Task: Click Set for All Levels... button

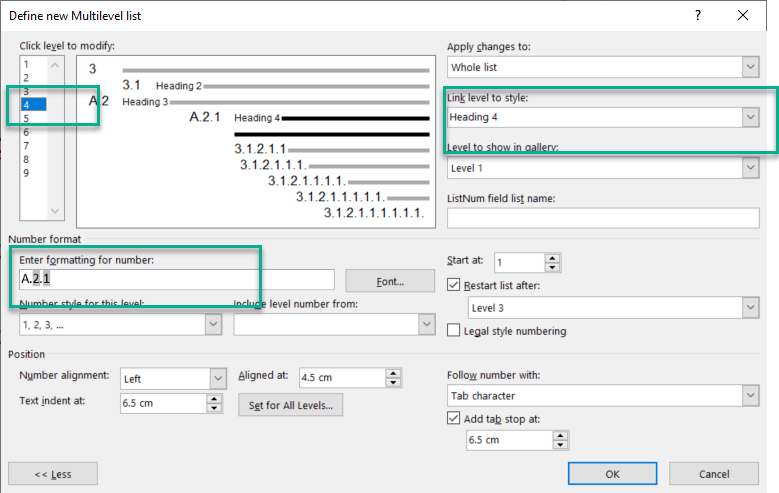Action: pos(291,405)
